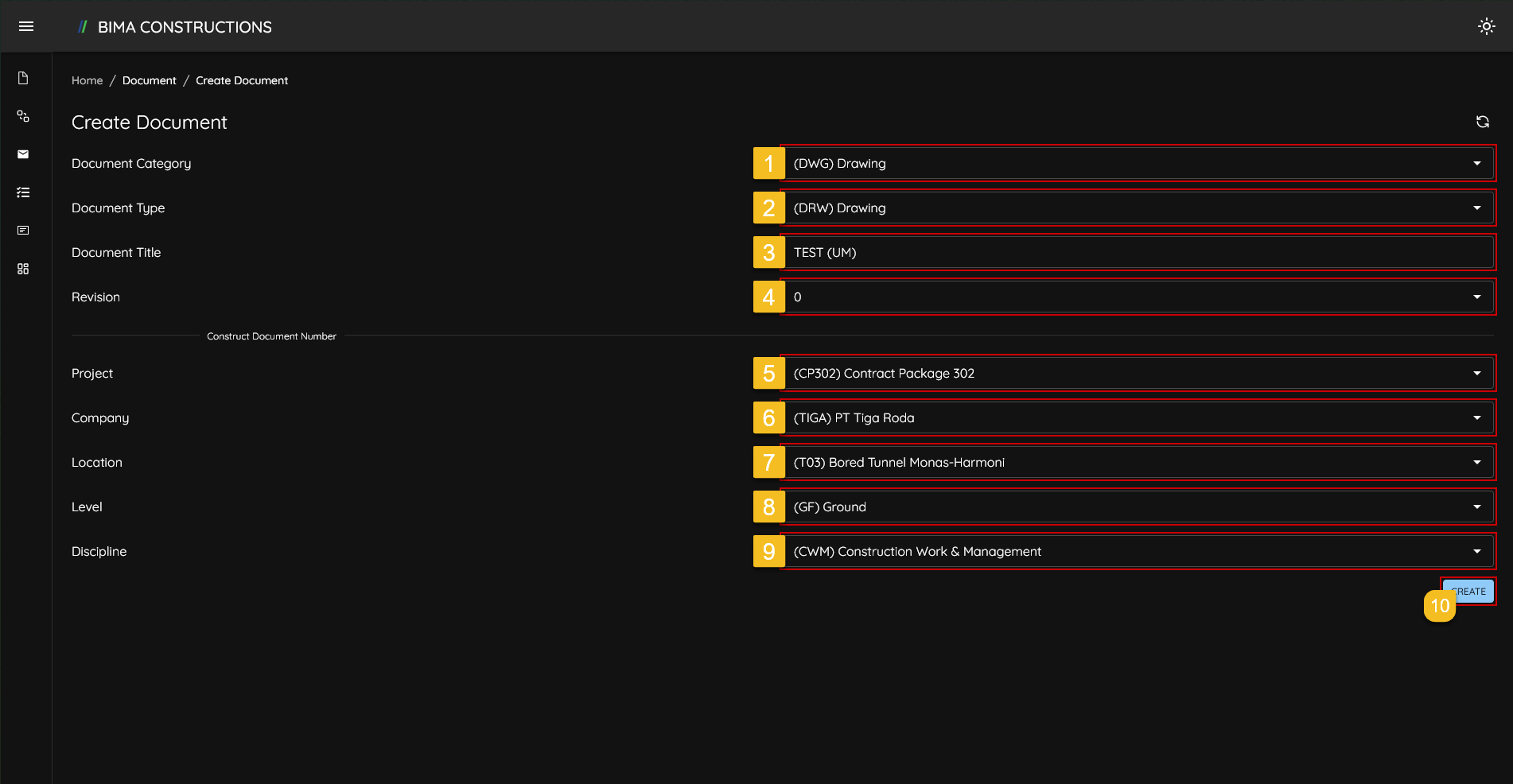Toggle light mode with the sun icon
The image size is (1513, 784).
click(x=1486, y=25)
